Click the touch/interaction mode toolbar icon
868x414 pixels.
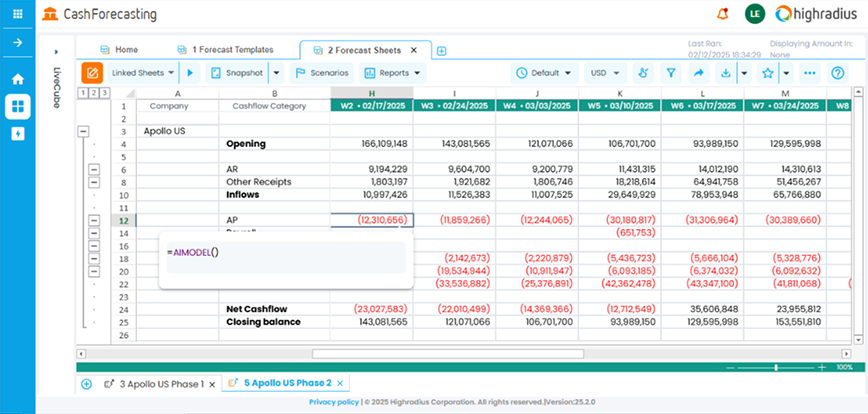pyautogui.click(x=643, y=73)
